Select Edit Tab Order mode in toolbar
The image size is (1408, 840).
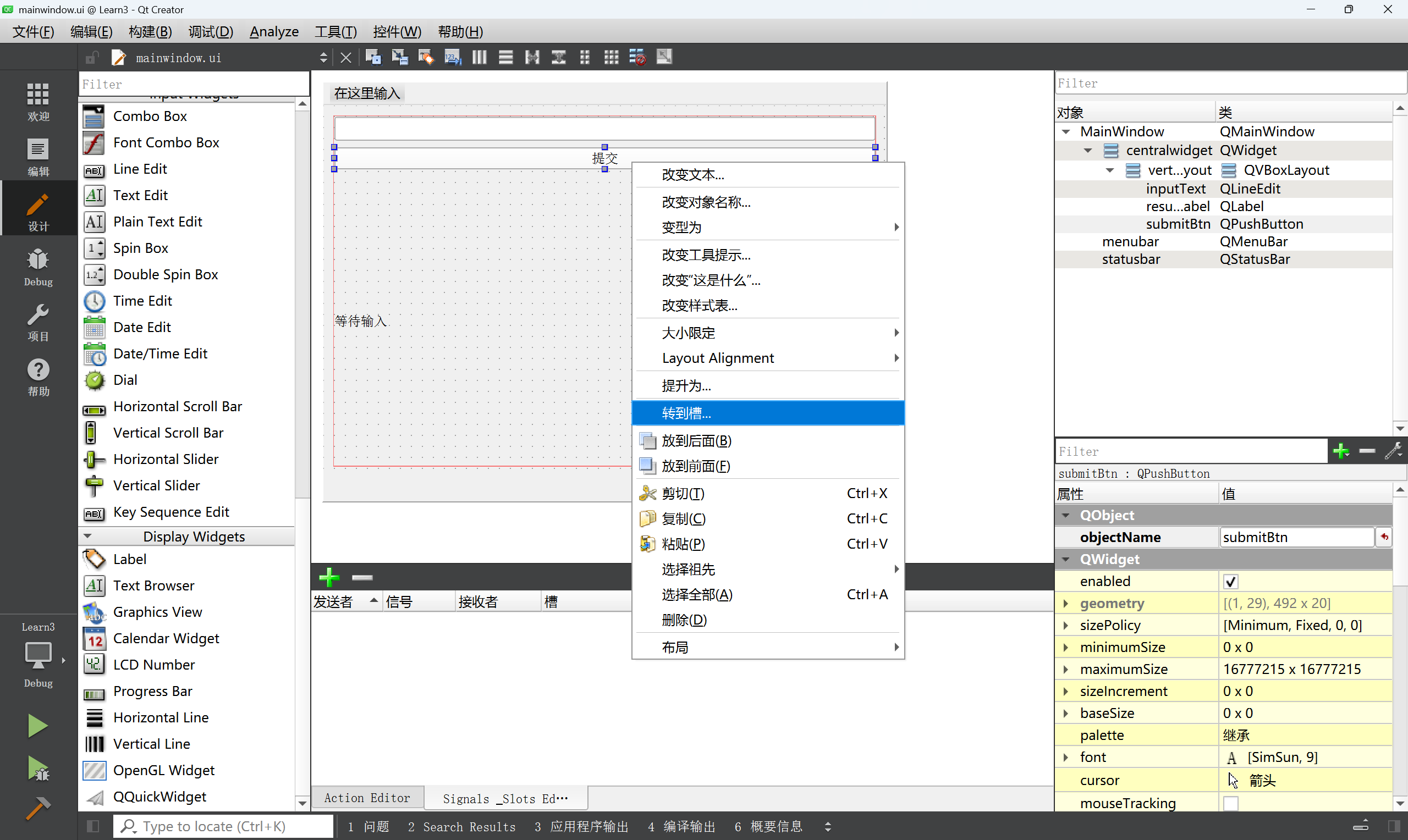coord(453,57)
